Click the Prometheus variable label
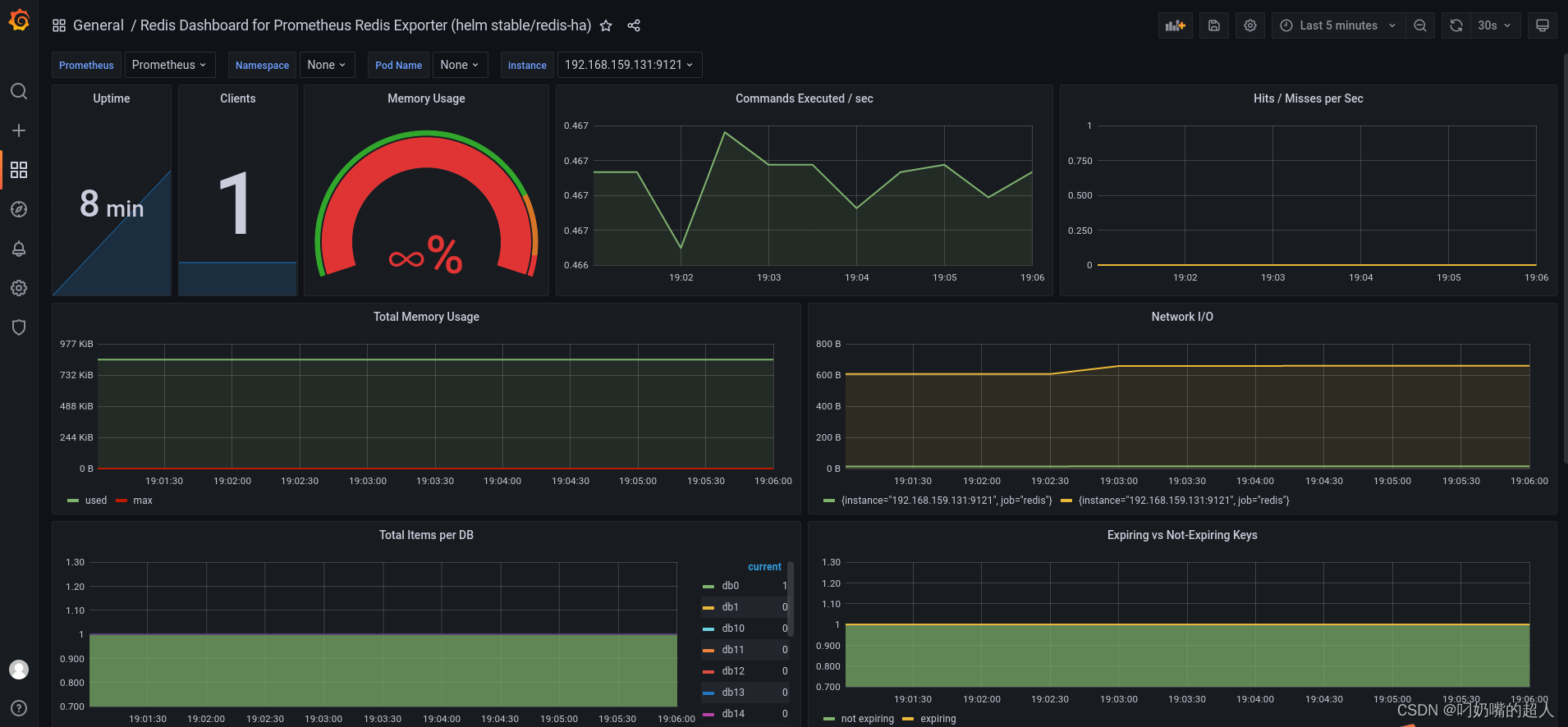Screen dimensions: 1568x727 [x=86, y=65]
